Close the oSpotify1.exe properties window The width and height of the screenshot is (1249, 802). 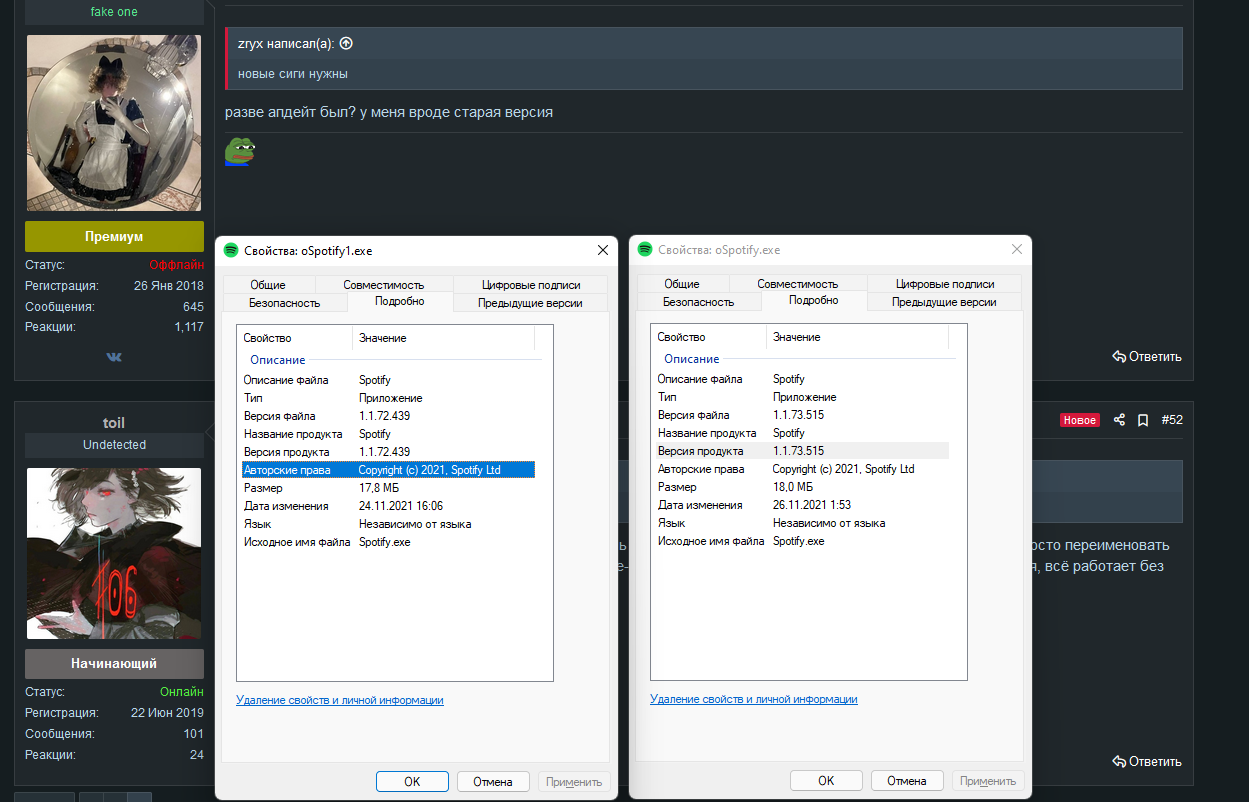603,250
